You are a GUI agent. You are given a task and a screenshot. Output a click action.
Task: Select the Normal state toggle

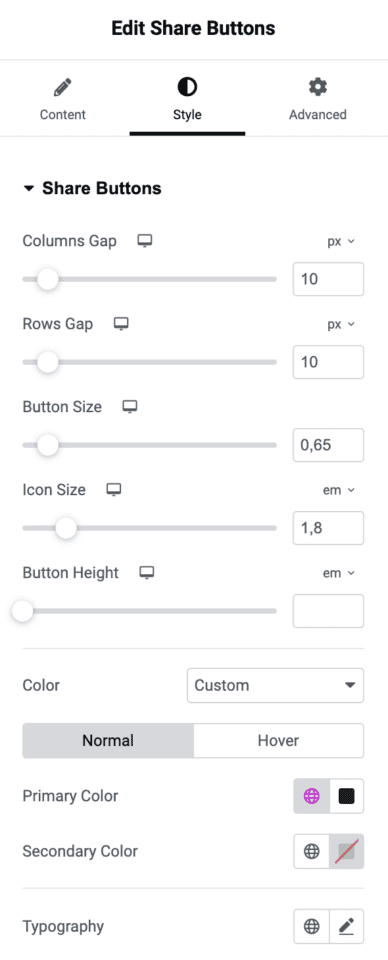pyautogui.click(x=108, y=740)
